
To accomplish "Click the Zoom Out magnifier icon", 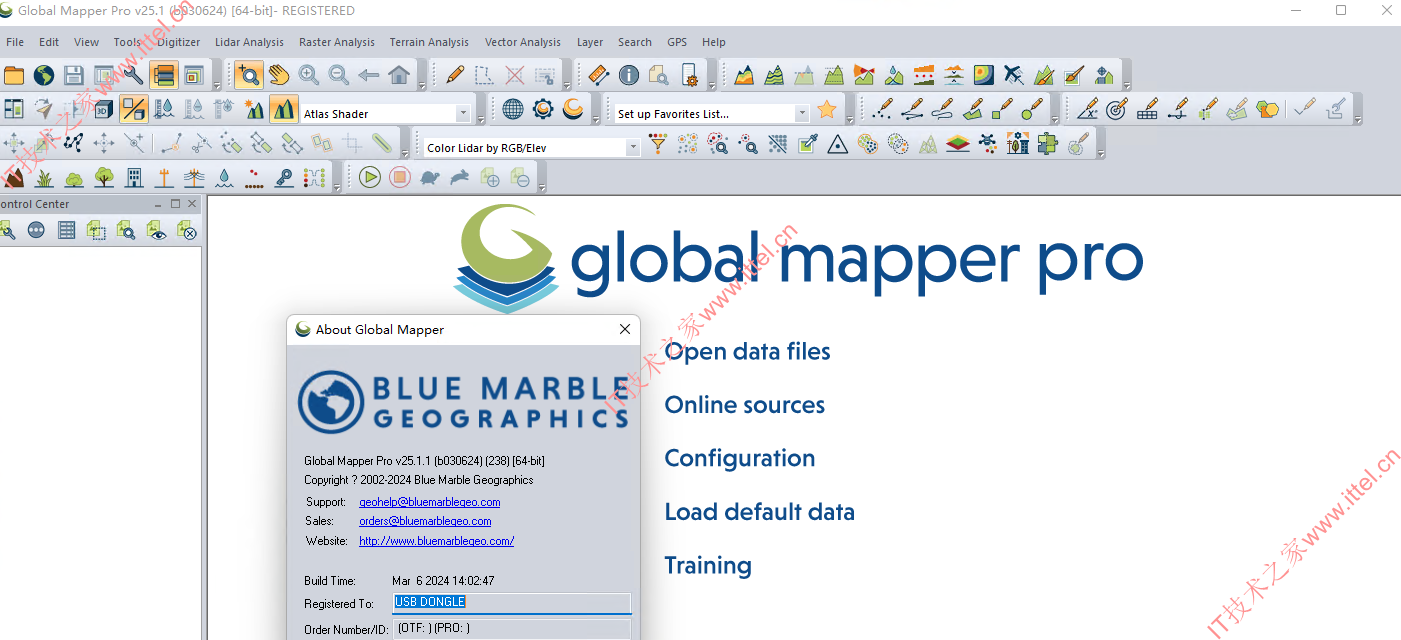I will (x=339, y=75).
